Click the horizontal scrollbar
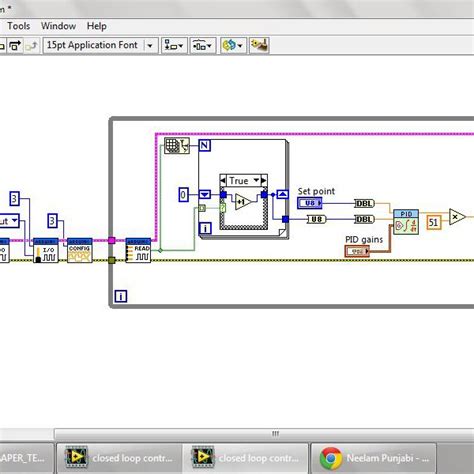This screenshot has width=474, height=474. tap(264, 434)
